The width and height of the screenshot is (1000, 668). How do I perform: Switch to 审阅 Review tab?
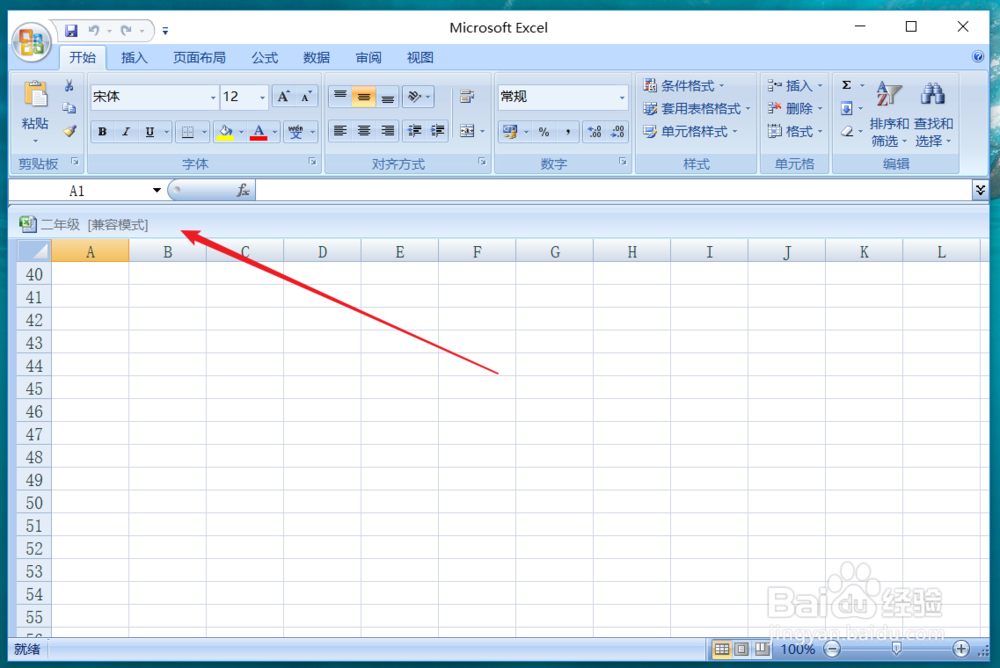click(x=368, y=57)
